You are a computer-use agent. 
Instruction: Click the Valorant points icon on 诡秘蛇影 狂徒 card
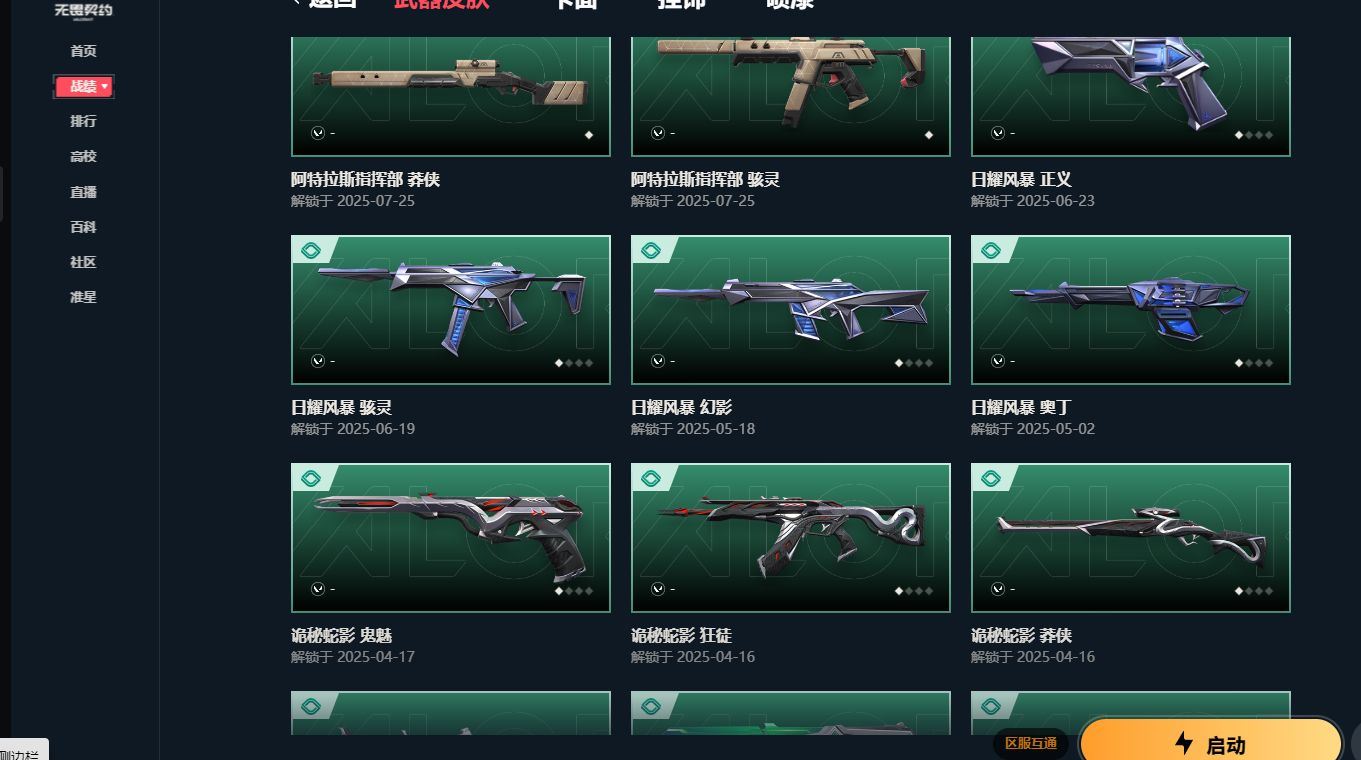tap(658, 589)
